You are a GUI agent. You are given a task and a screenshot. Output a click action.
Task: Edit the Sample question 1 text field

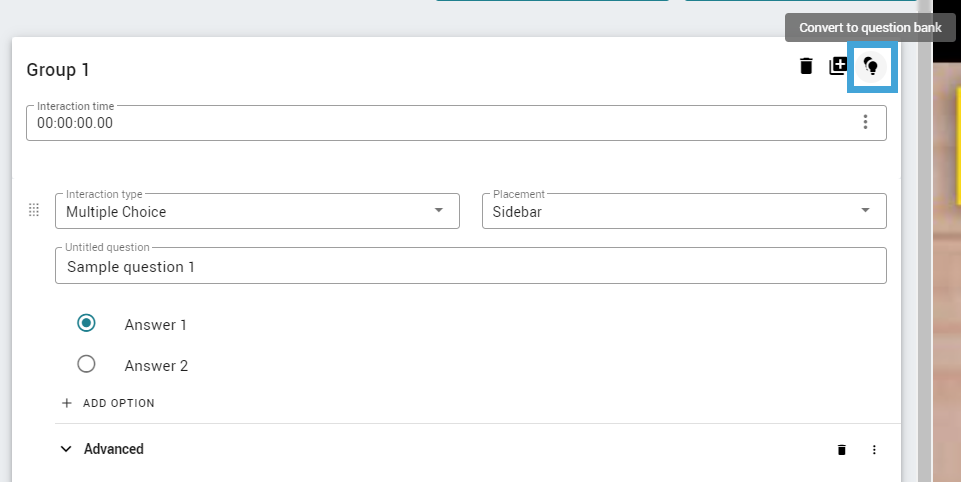[471, 266]
